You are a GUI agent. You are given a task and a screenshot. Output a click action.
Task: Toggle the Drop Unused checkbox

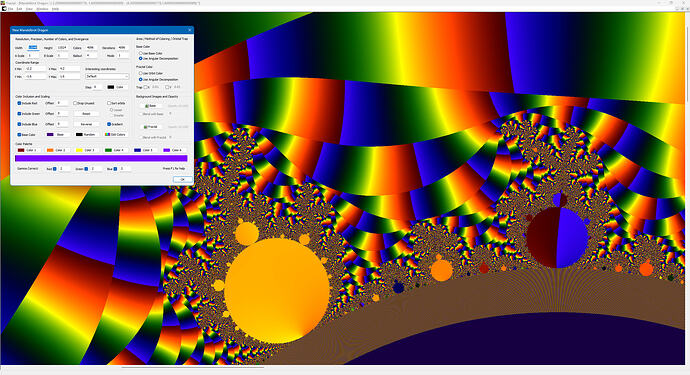click(x=75, y=103)
